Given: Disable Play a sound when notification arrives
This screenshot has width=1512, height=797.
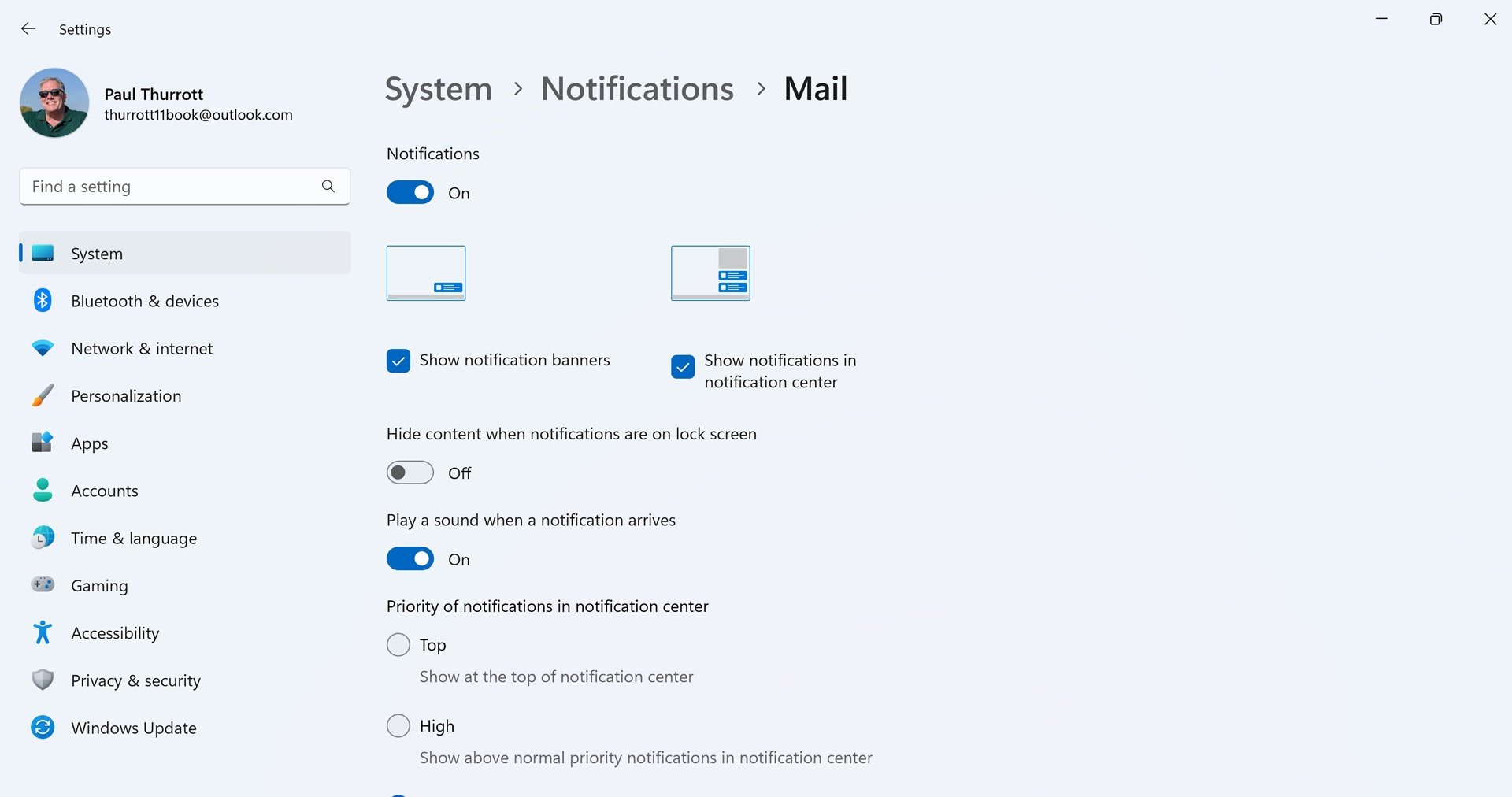Looking at the screenshot, I should [x=409, y=559].
